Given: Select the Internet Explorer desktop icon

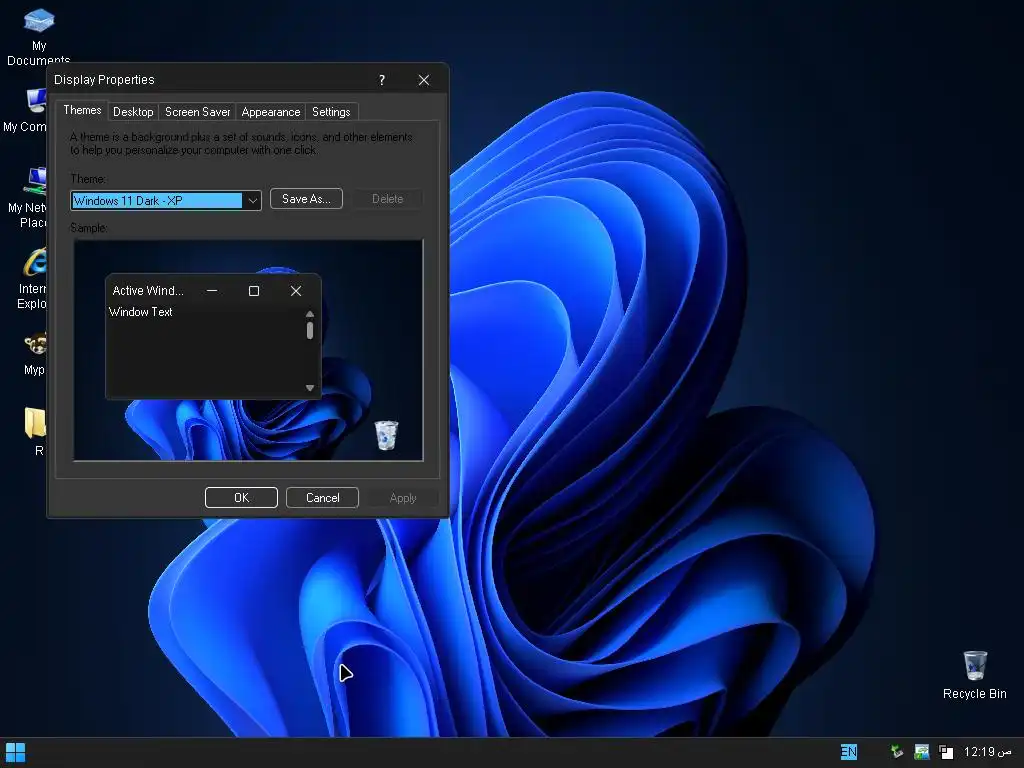Looking at the screenshot, I should [x=35, y=262].
